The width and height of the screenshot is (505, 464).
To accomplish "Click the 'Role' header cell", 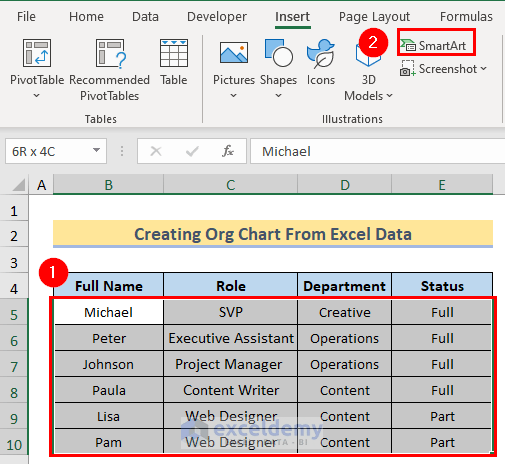I will [231, 286].
